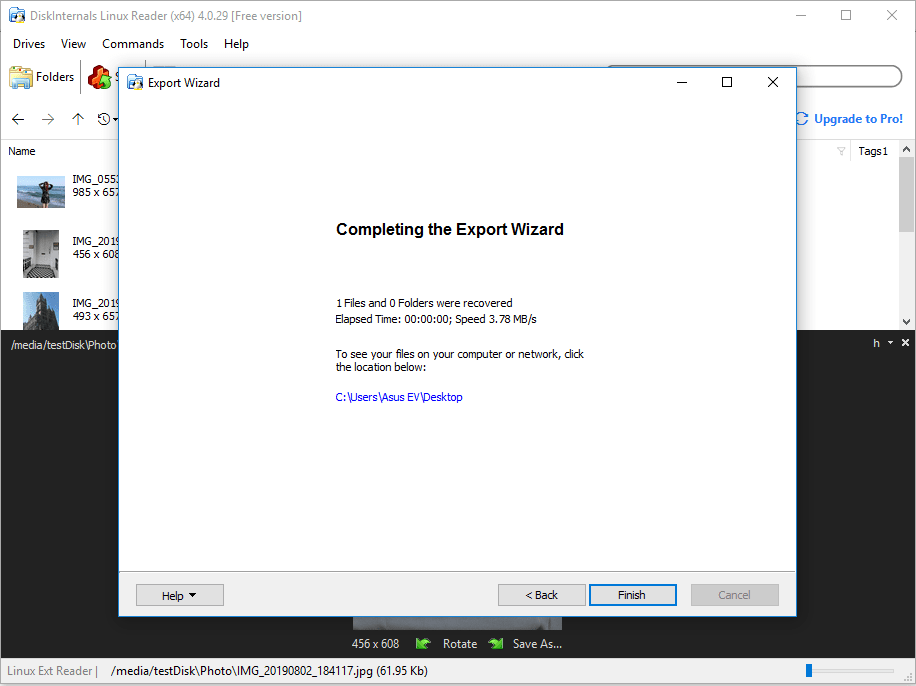
Task: Click the Name column header
Action: (22, 151)
